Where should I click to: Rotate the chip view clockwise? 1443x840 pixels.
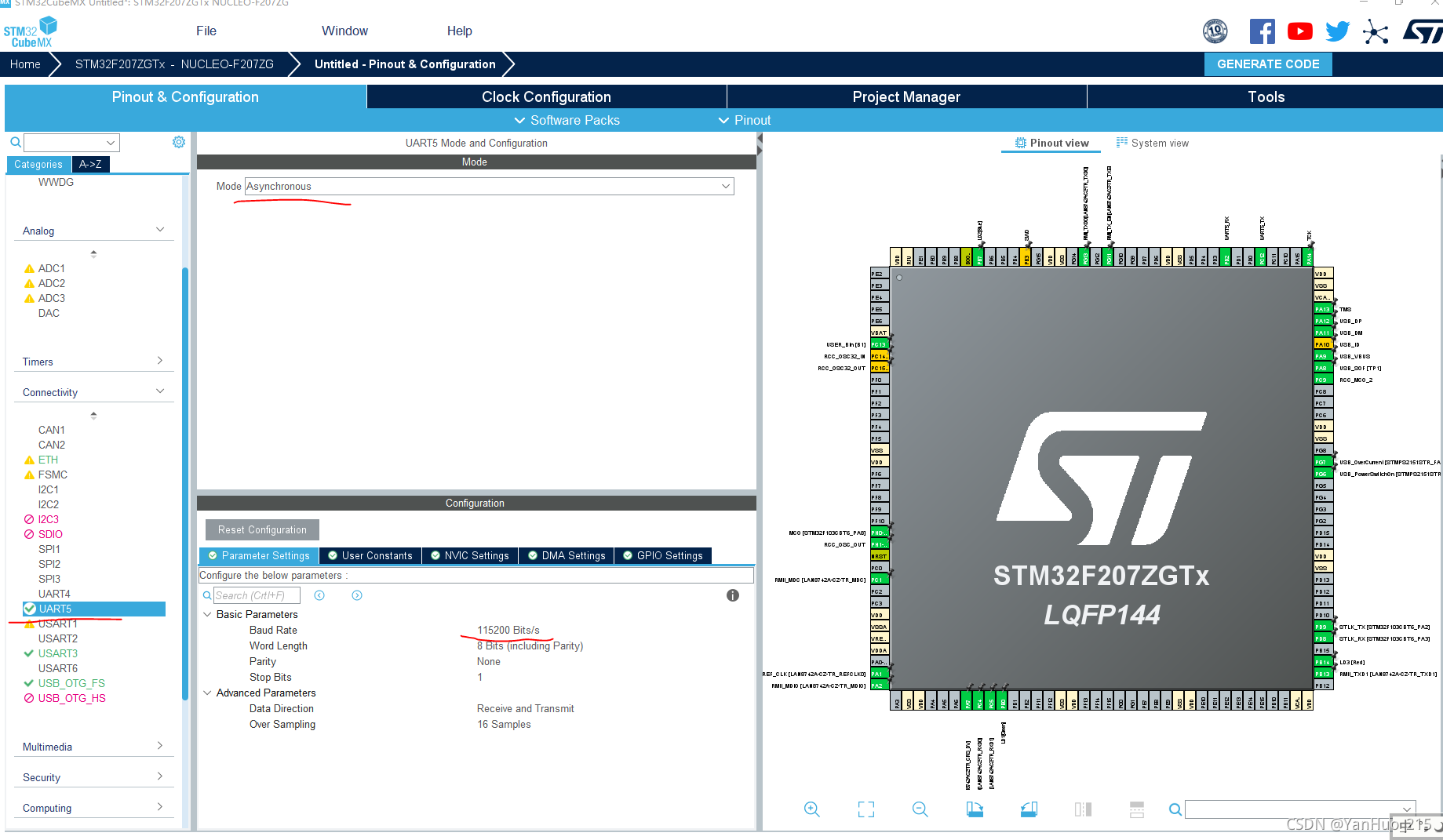pyautogui.click(x=975, y=809)
